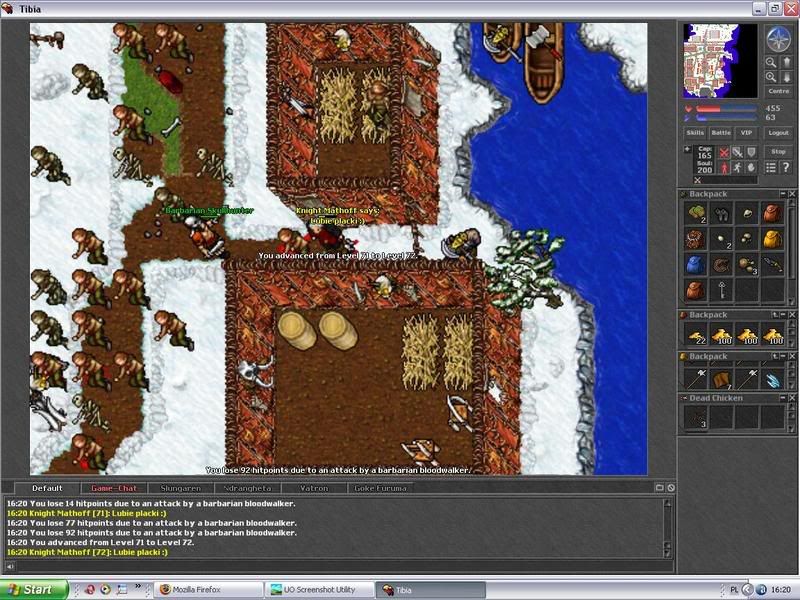Pick the key item in the Backpack
The height and width of the screenshot is (600, 800).
(721, 290)
